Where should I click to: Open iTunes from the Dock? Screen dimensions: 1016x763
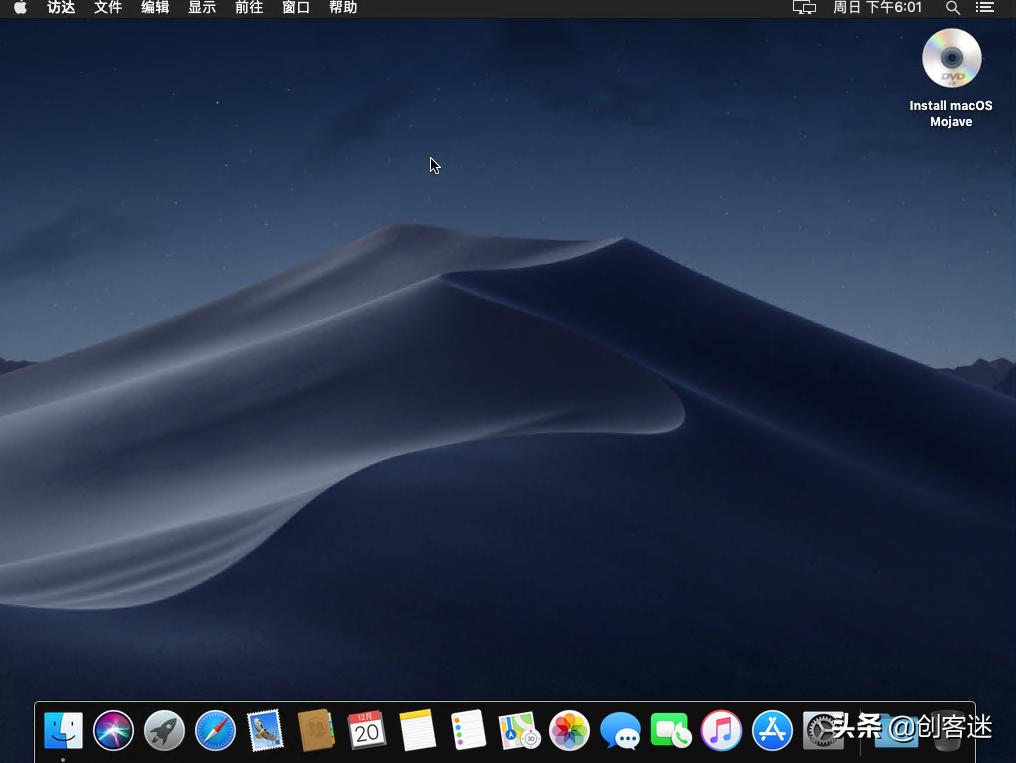click(721, 730)
